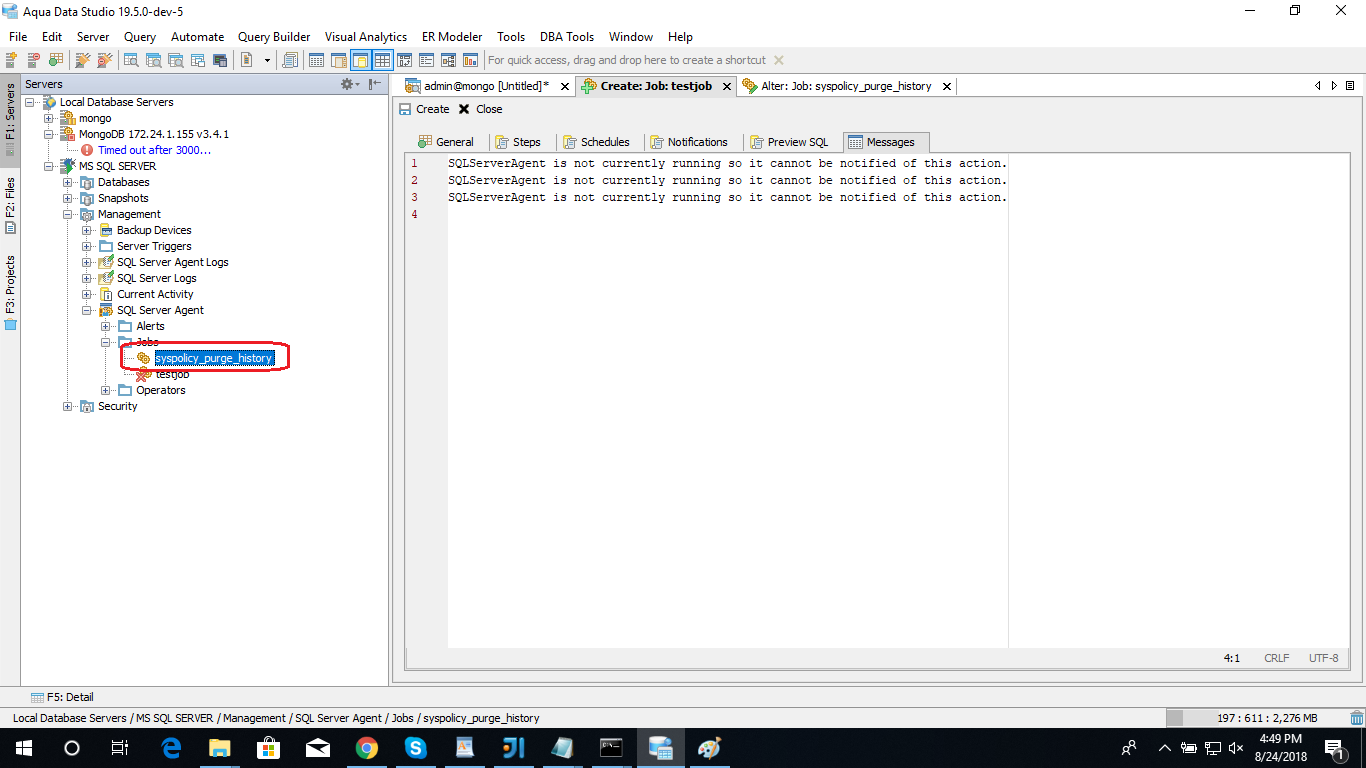Collapse the Management node
Viewport: 1366px width, 768px height.
(x=68, y=214)
